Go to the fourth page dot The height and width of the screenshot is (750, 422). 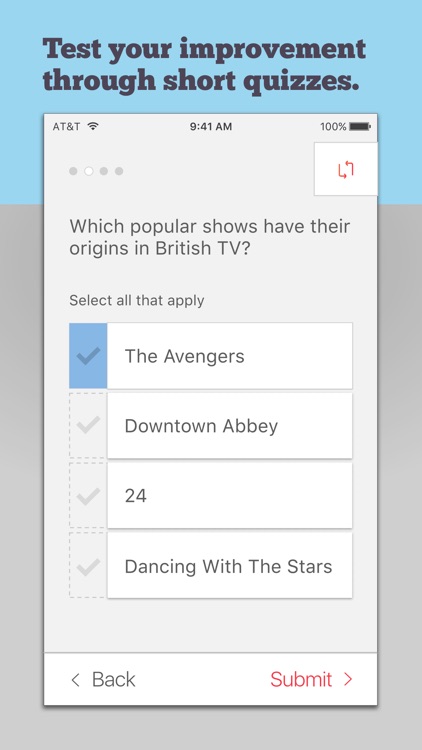[119, 171]
